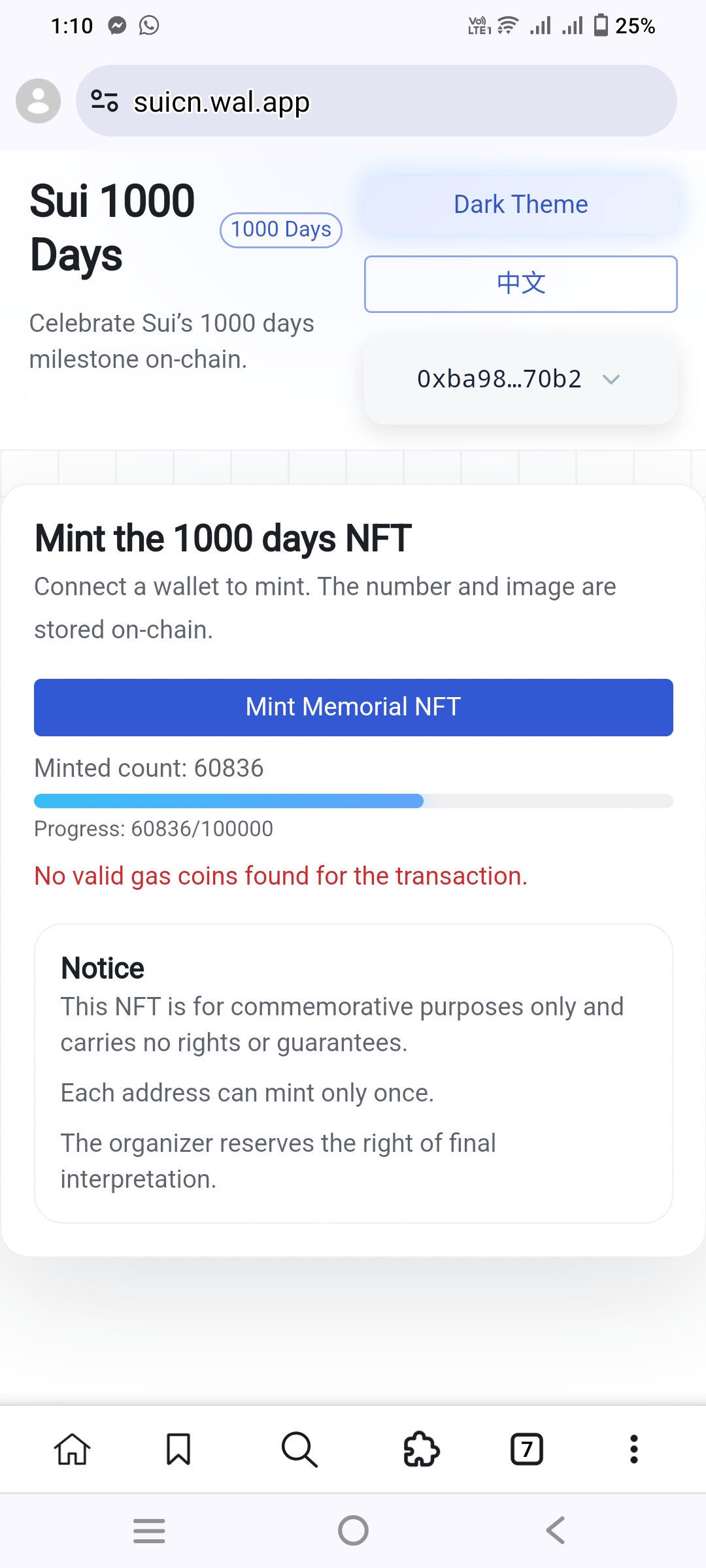Open the three-dot browser menu

633,1450
